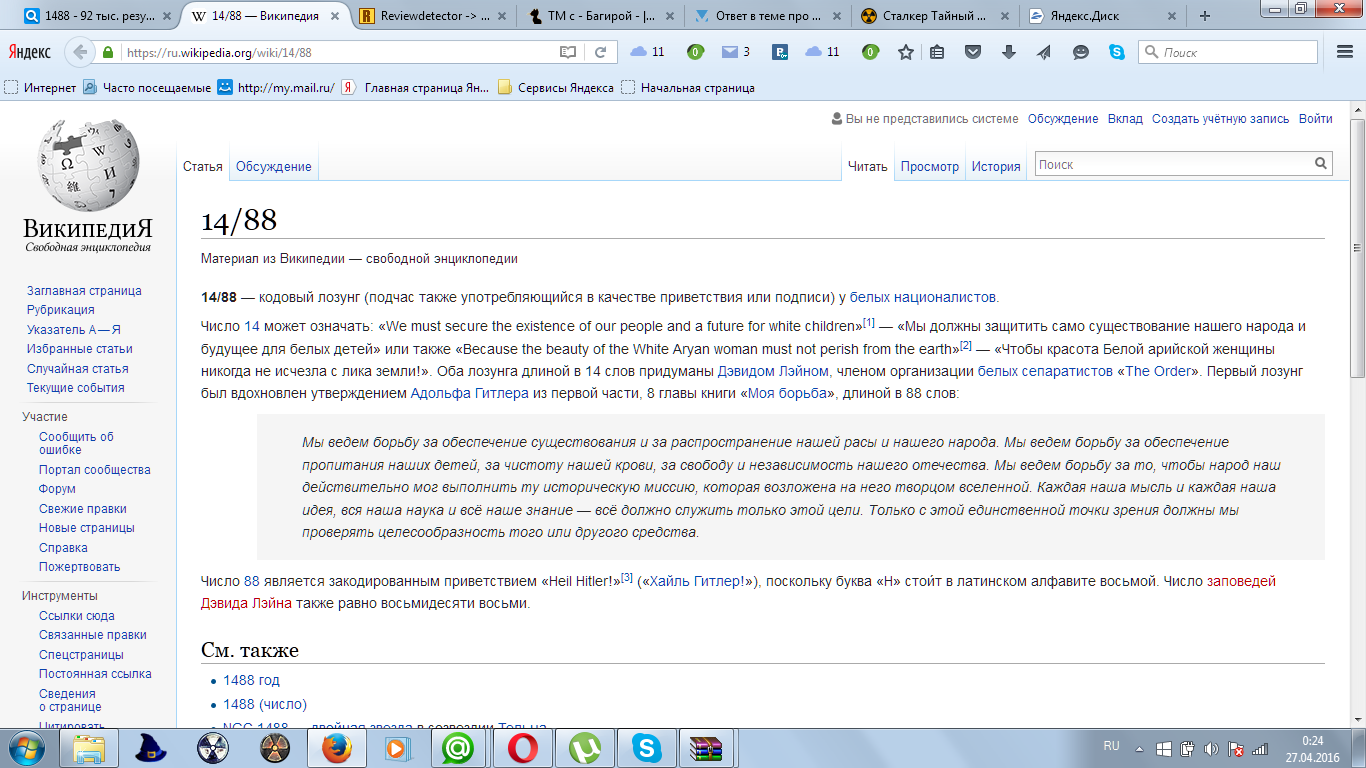Click the wizard hat taskbar icon
This screenshot has height=768, width=1366.
click(x=150, y=748)
